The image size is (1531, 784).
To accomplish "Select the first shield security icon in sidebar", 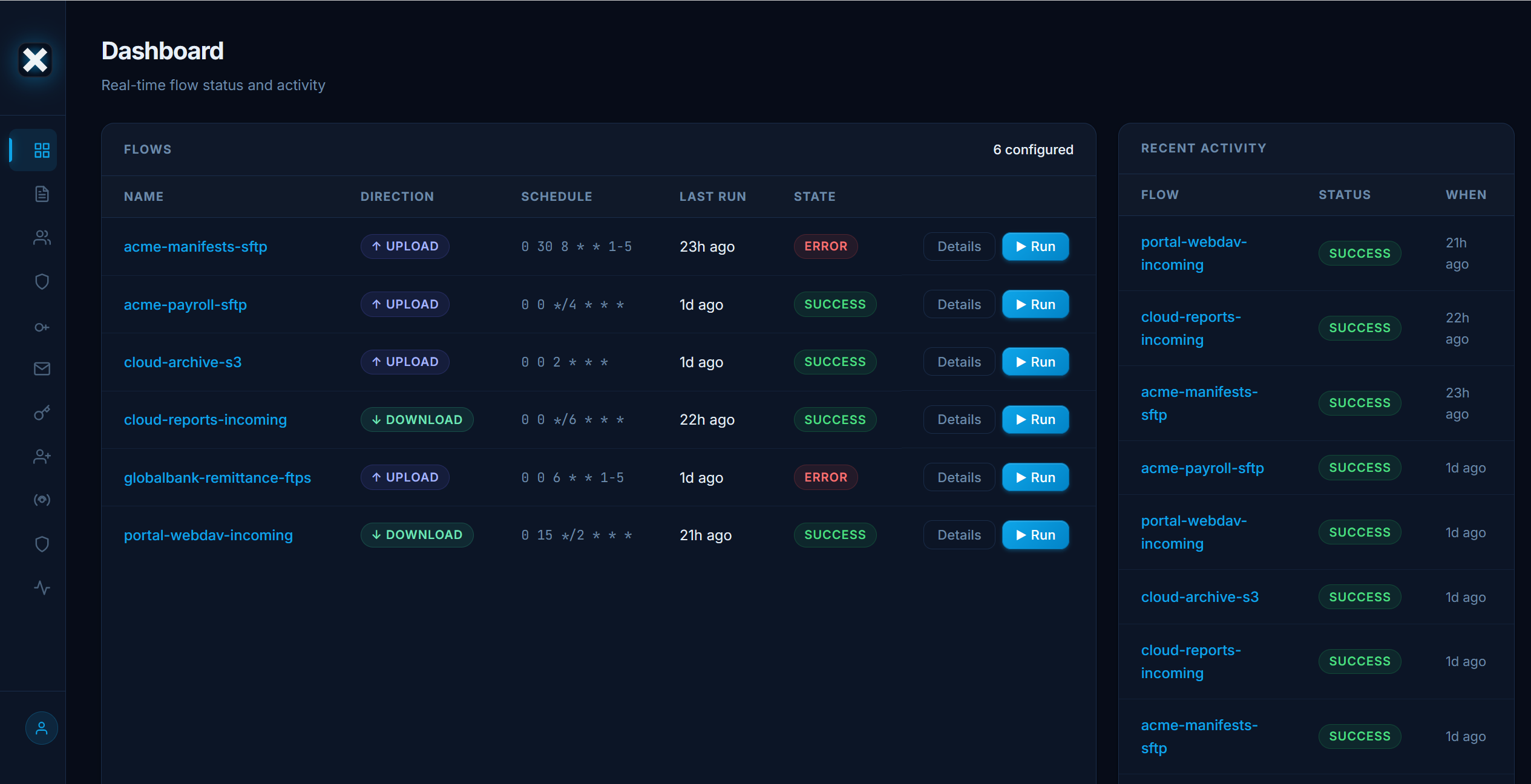I will (x=41, y=281).
